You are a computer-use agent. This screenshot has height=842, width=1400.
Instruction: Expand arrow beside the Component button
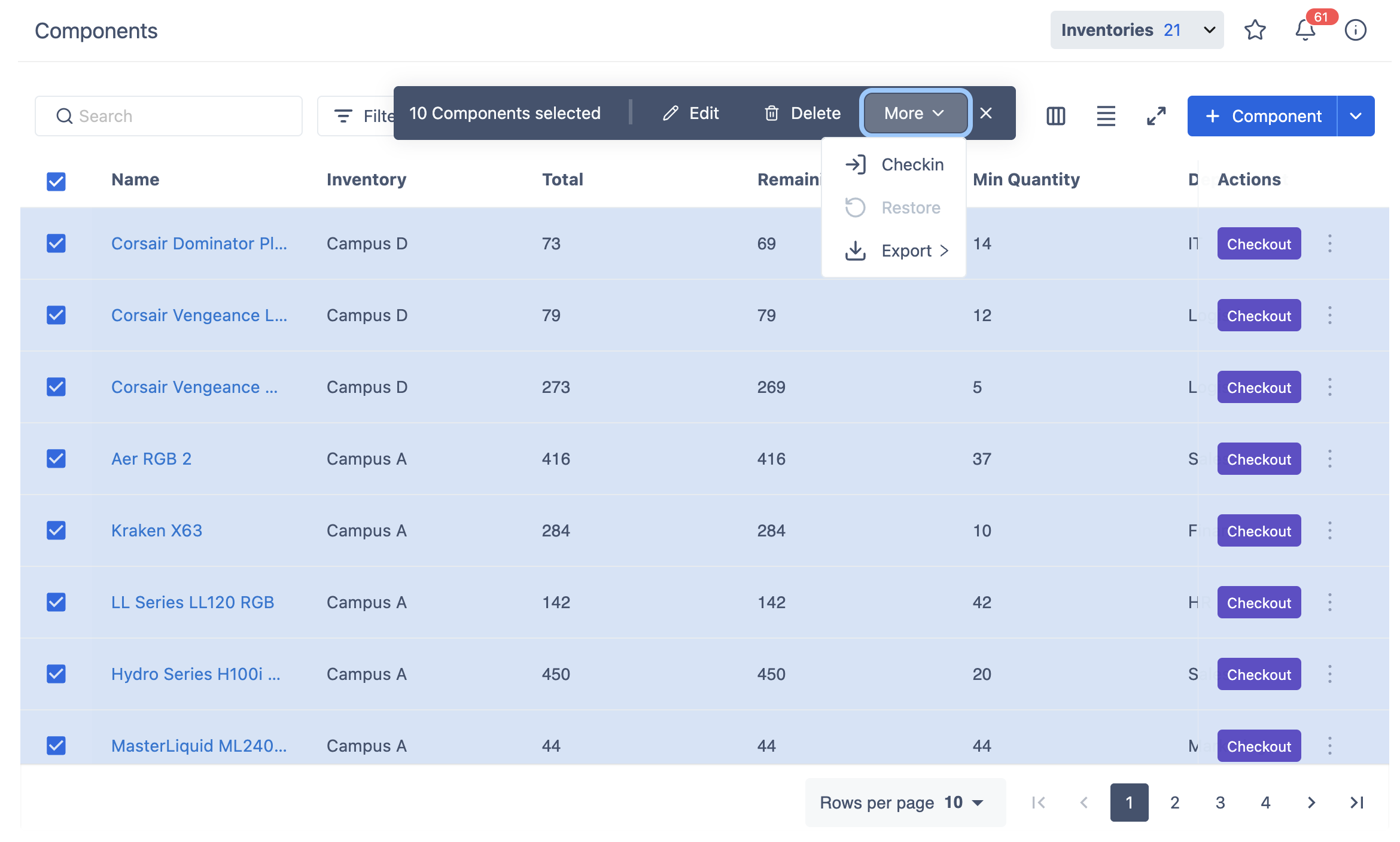coord(1356,116)
